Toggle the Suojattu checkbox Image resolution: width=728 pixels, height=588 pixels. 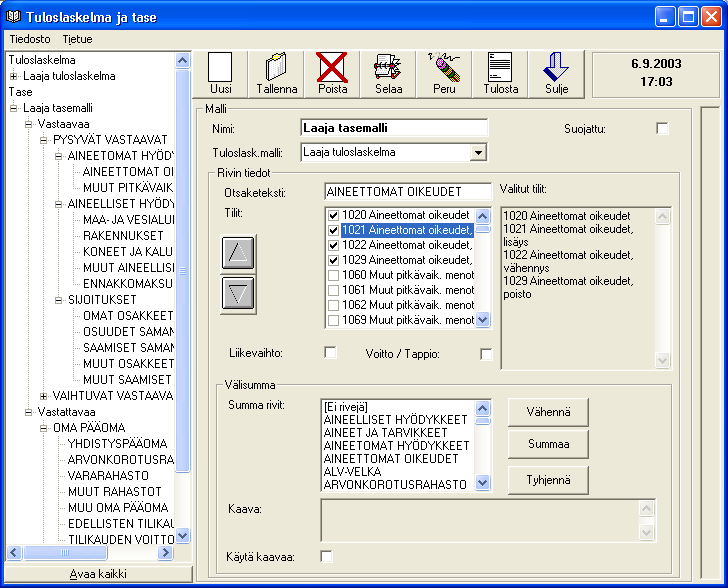[x=663, y=128]
